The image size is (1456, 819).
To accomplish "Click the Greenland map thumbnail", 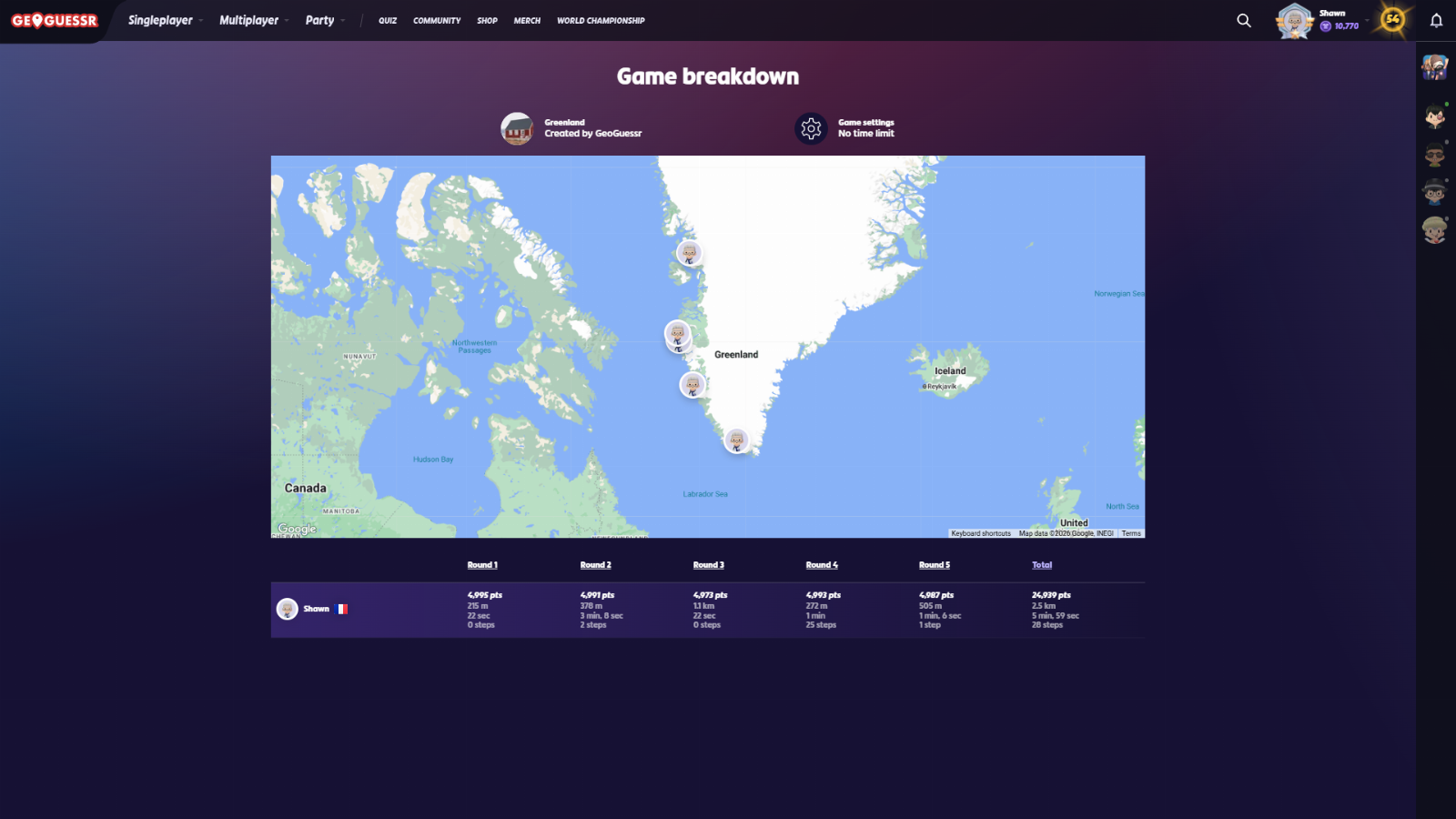I will click(x=517, y=128).
